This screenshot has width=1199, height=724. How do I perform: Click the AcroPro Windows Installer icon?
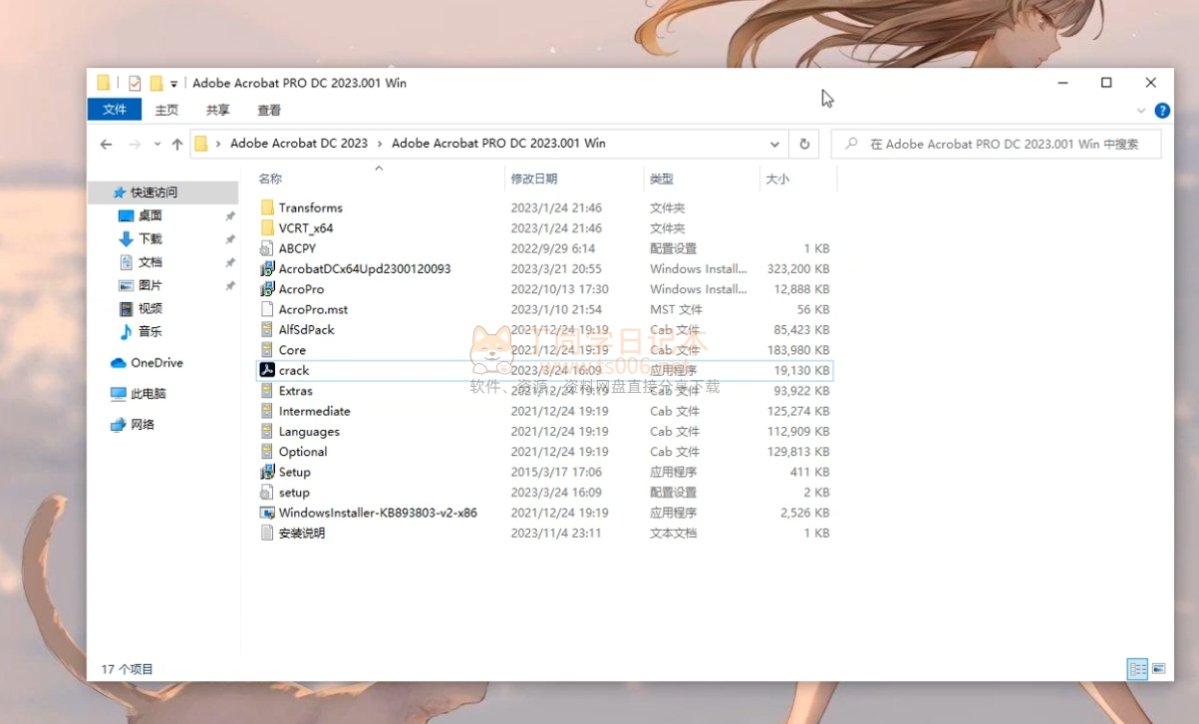click(267, 289)
